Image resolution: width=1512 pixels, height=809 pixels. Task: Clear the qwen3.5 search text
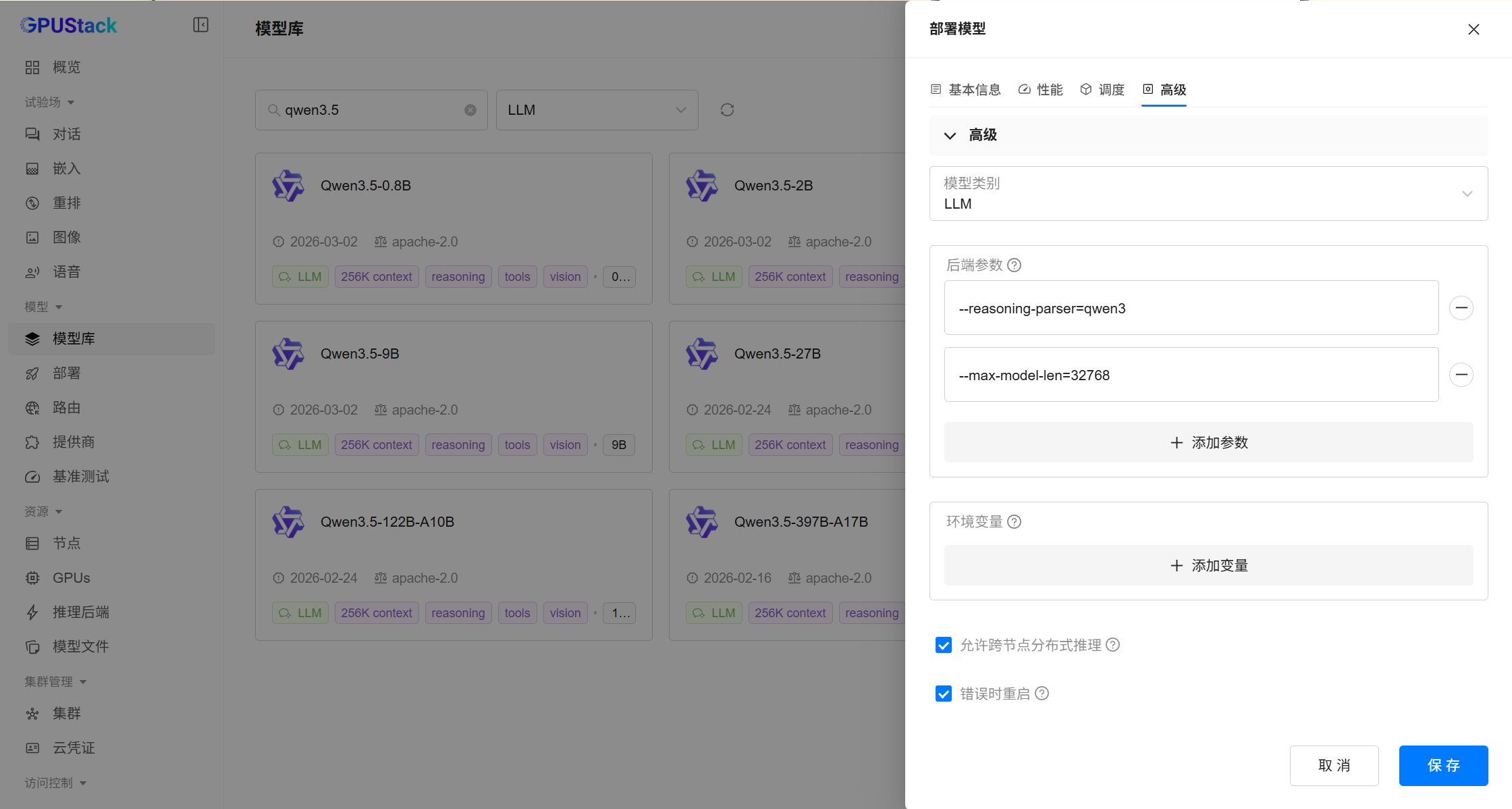click(x=470, y=110)
